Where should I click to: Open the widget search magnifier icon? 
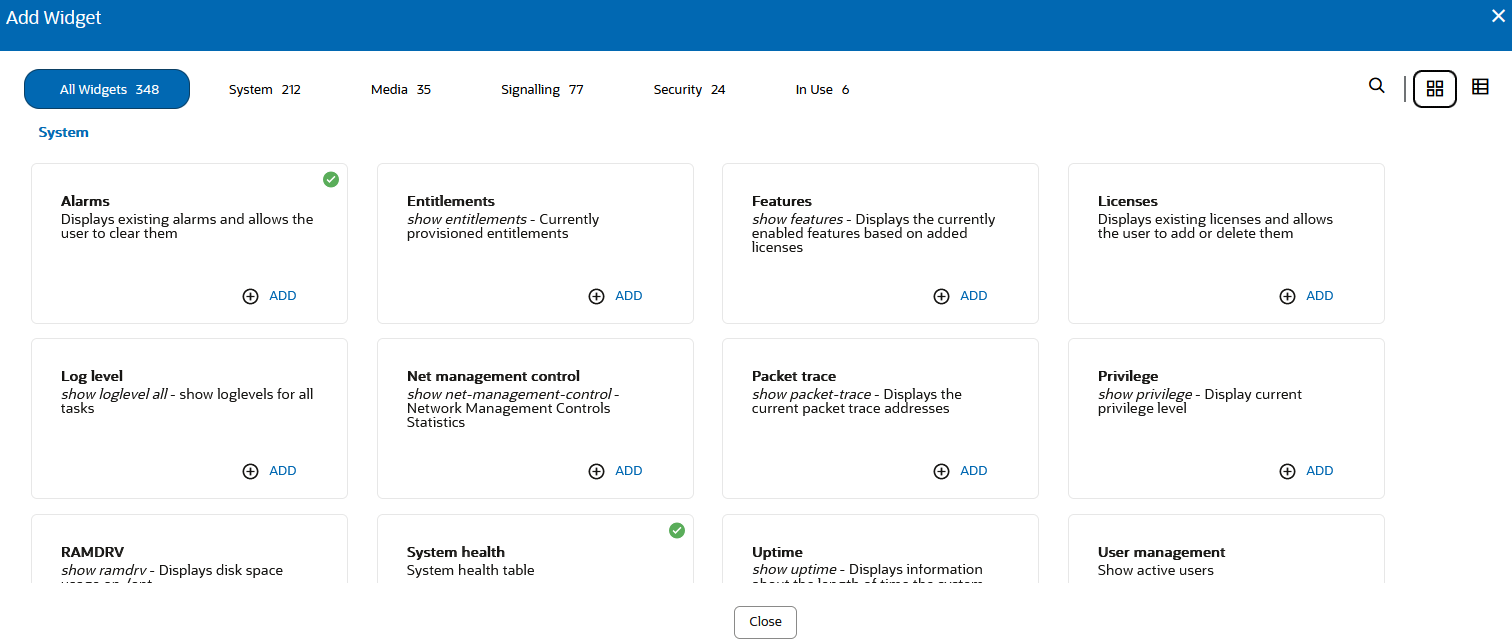pyautogui.click(x=1377, y=86)
